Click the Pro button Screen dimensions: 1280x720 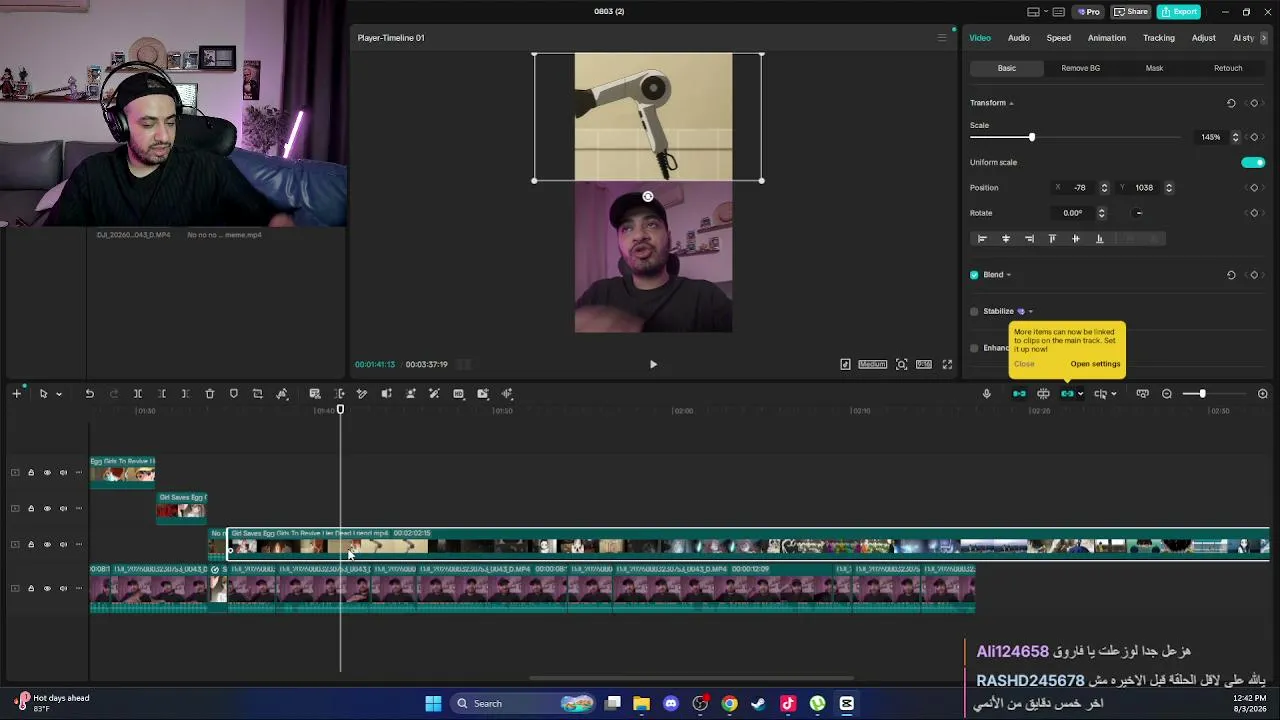coord(1088,12)
